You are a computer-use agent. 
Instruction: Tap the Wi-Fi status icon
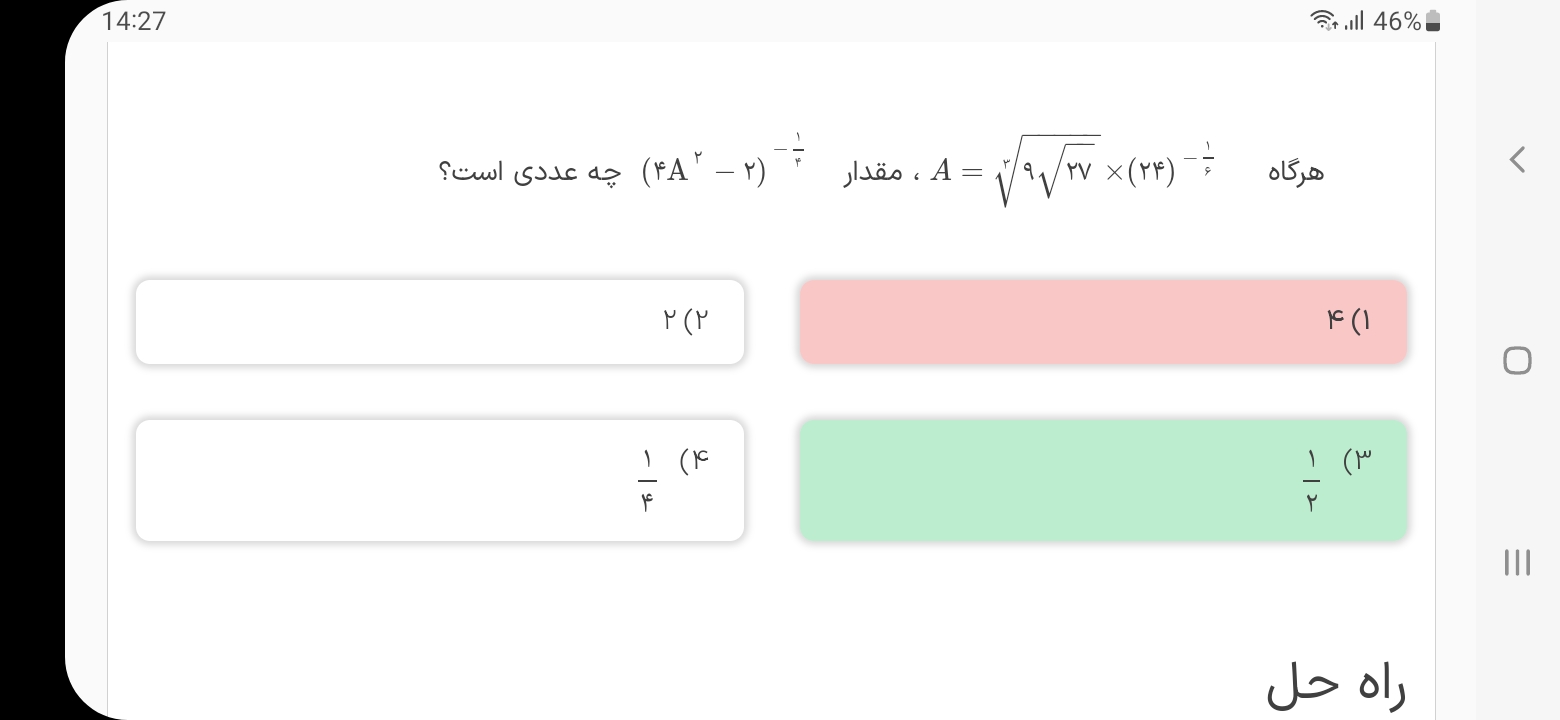(1323, 21)
